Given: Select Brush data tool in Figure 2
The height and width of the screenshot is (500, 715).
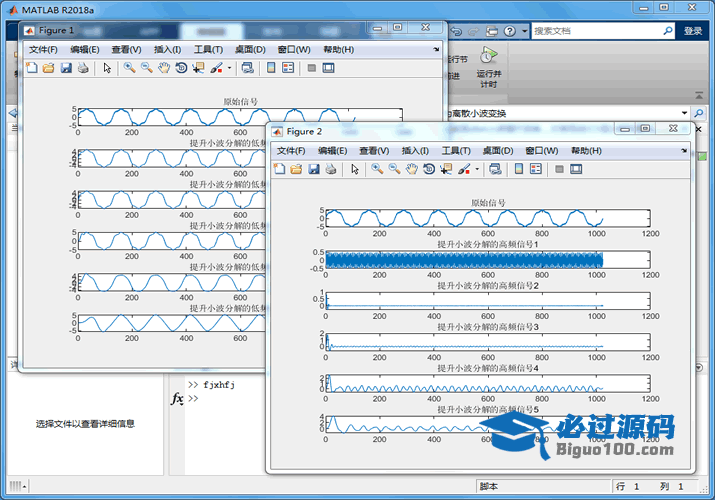Looking at the screenshot, I should (x=464, y=169).
